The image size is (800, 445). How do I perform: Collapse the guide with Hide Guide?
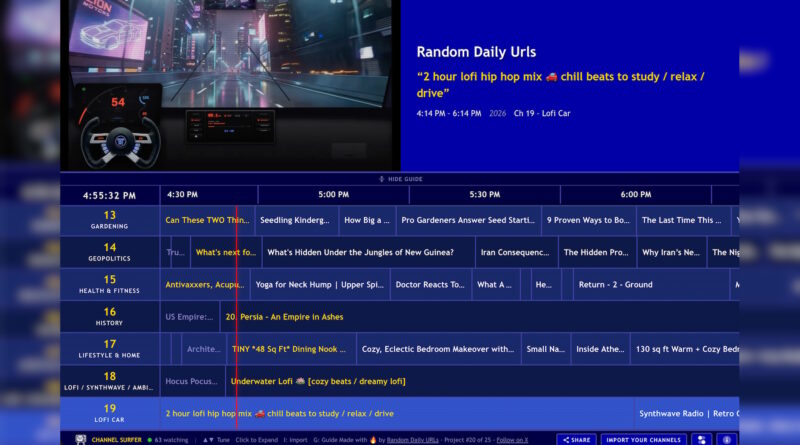[400, 179]
